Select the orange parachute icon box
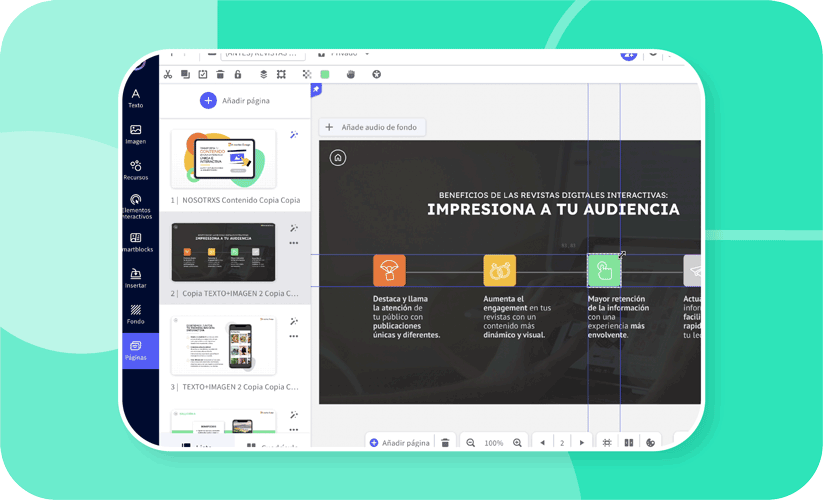823x500 pixels. 389,270
